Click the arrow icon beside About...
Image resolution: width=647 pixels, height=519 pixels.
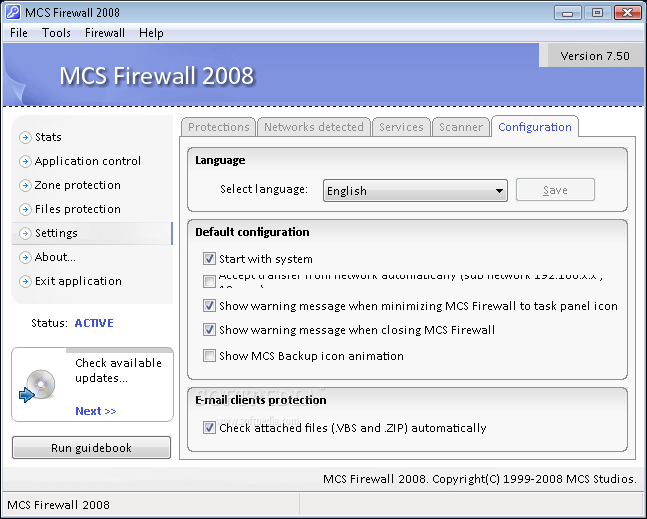pos(25,257)
